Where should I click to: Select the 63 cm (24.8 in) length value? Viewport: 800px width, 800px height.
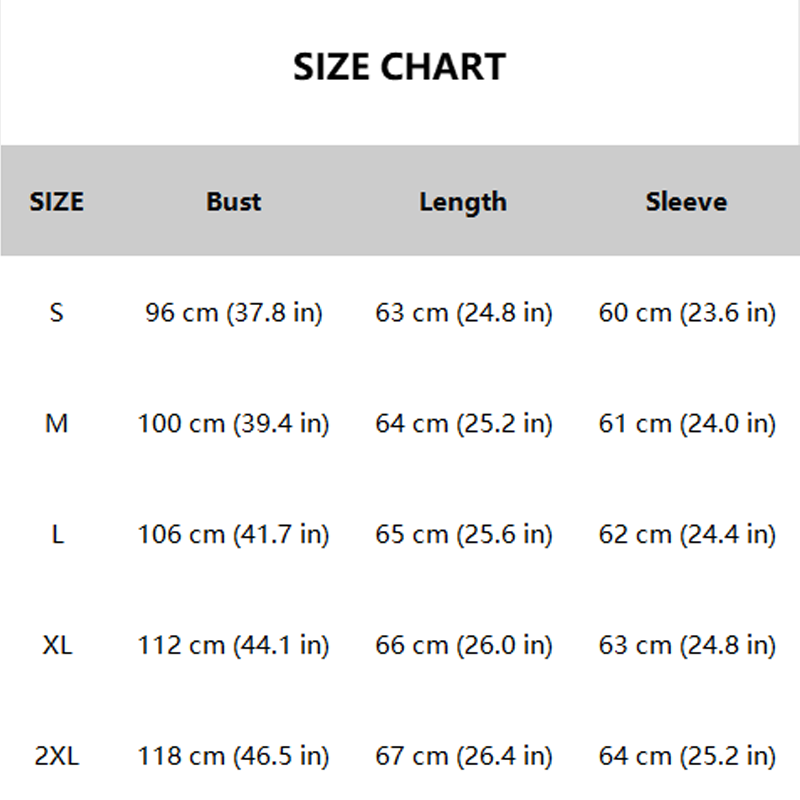[464, 313]
